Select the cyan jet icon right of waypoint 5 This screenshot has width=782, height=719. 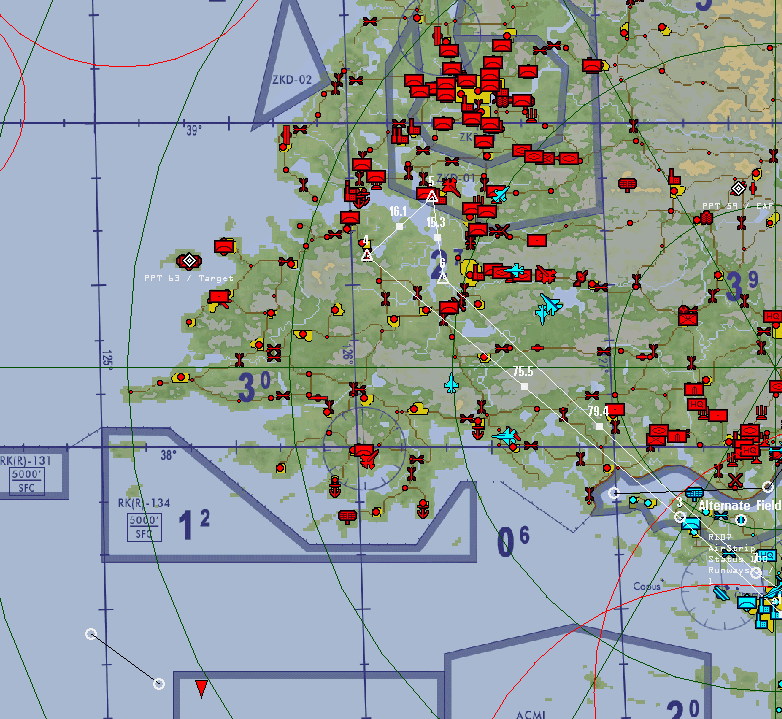pos(499,194)
